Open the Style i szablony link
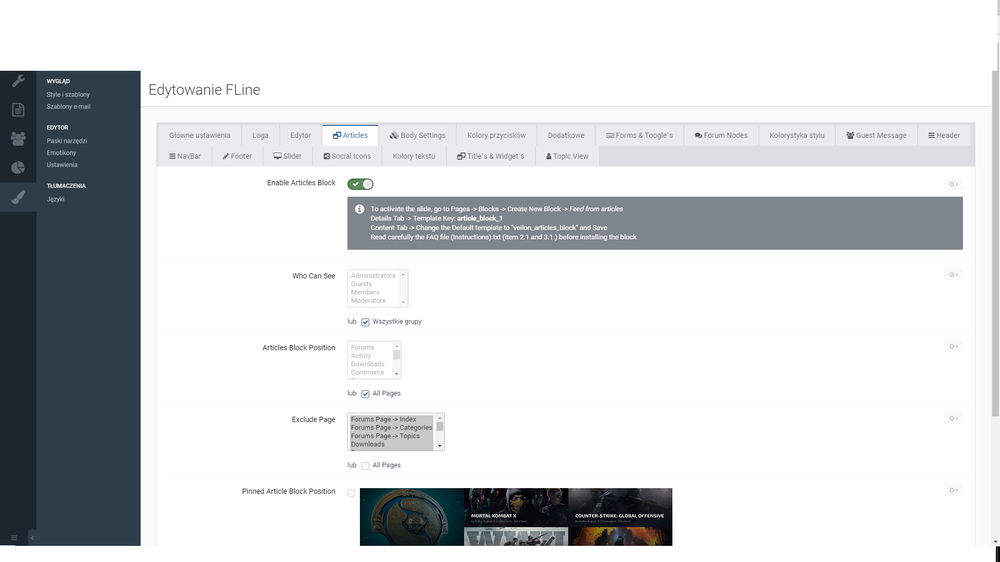1000x562 pixels. pos(68,95)
